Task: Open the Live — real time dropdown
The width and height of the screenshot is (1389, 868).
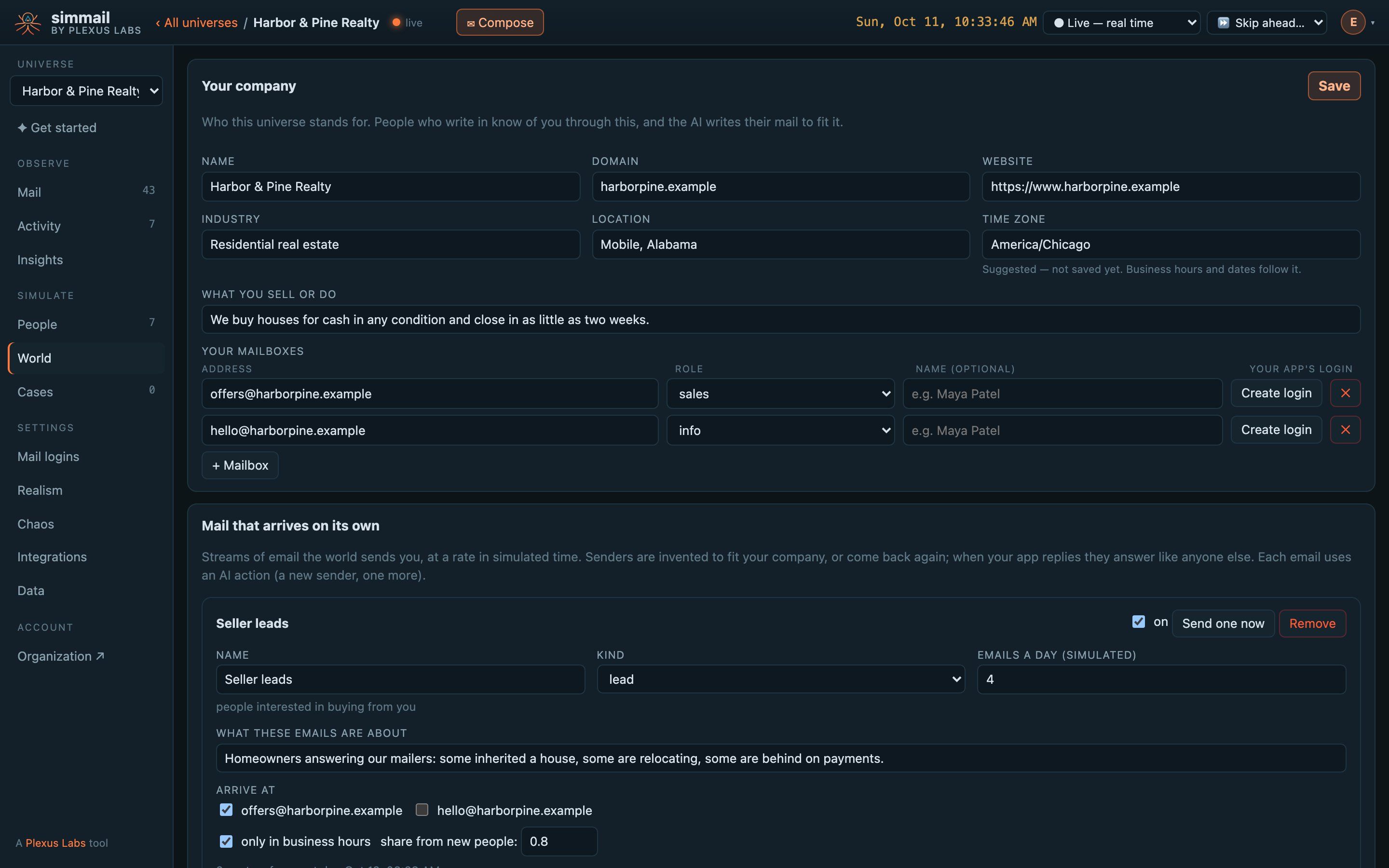Action: coord(1121,23)
